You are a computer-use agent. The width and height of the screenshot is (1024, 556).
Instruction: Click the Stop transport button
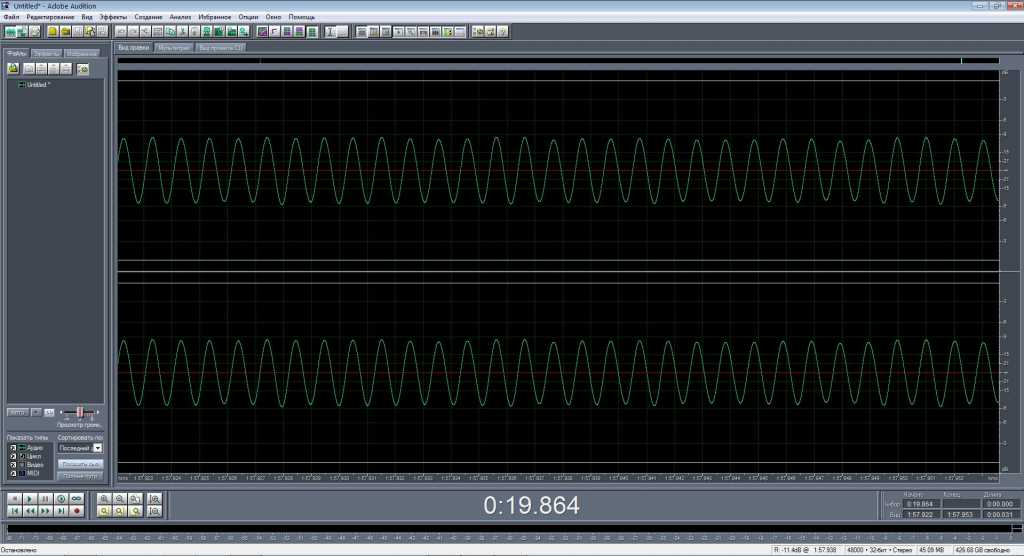click(14, 499)
